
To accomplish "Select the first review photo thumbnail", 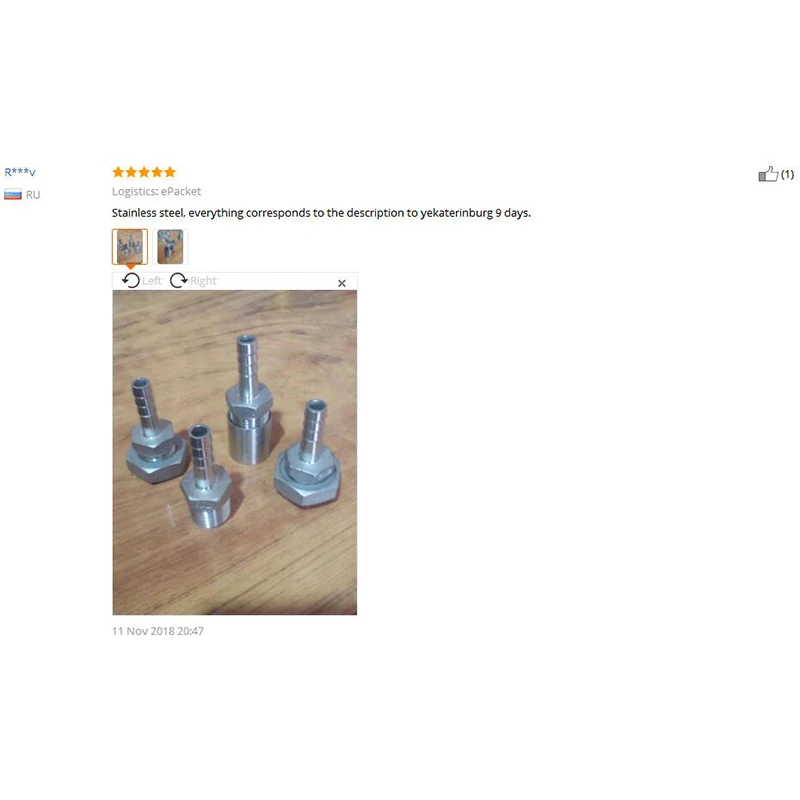I will pyautogui.click(x=130, y=246).
